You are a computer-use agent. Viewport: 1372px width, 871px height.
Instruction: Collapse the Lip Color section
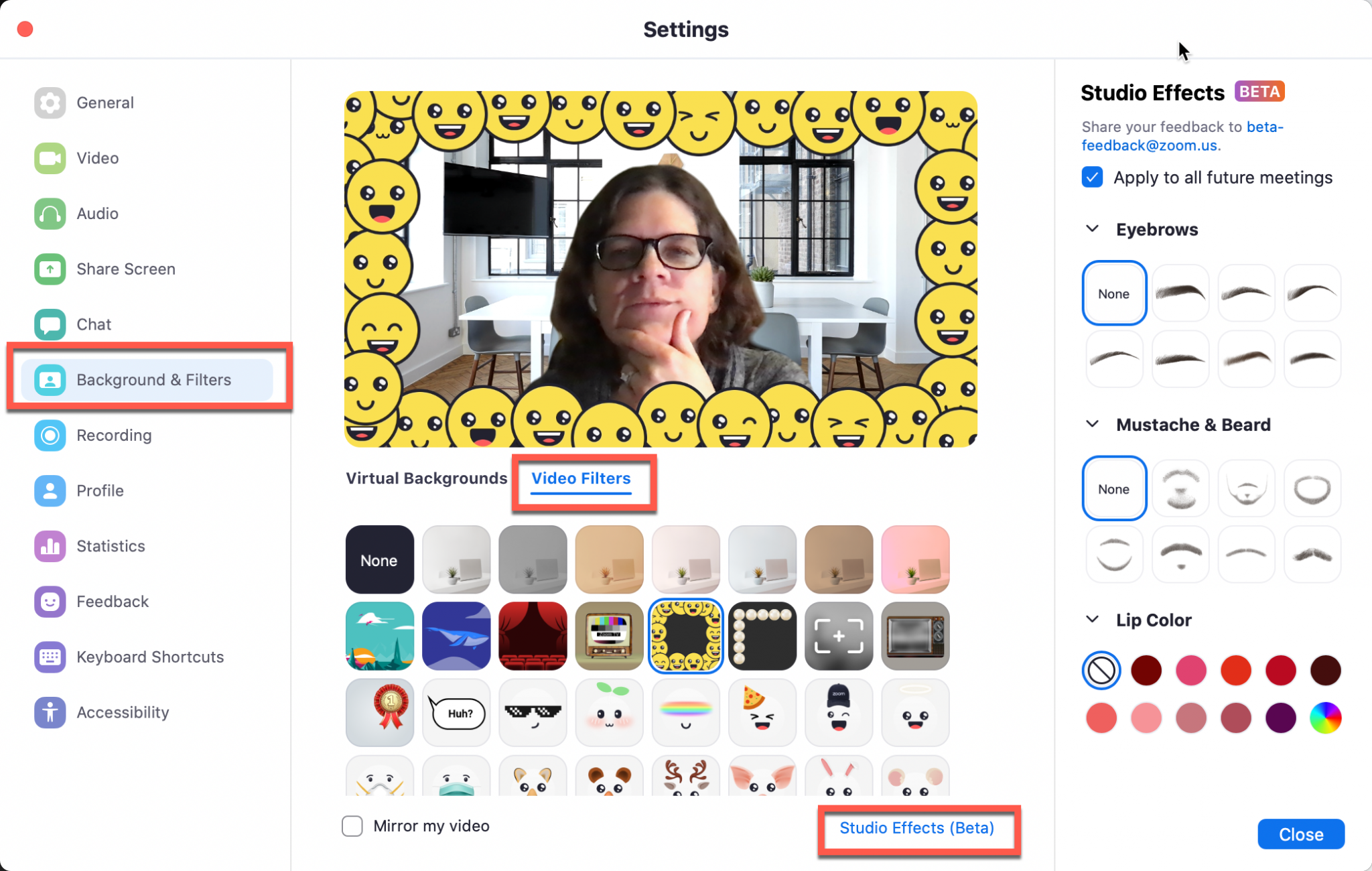pyautogui.click(x=1092, y=620)
